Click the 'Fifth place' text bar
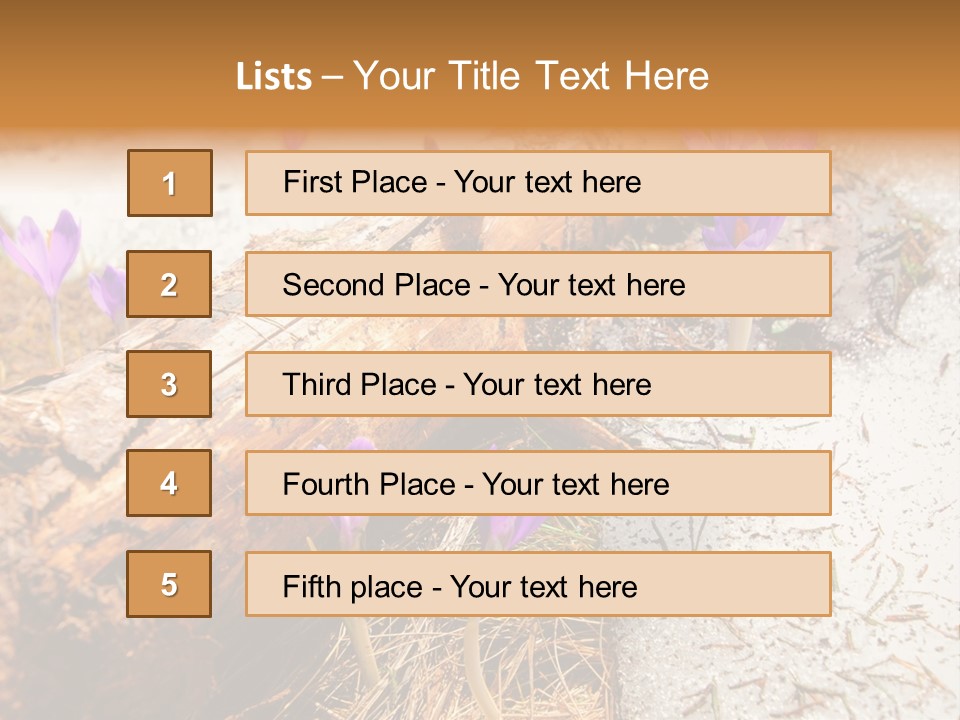The image size is (960, 720). click(x=538, y=584)
